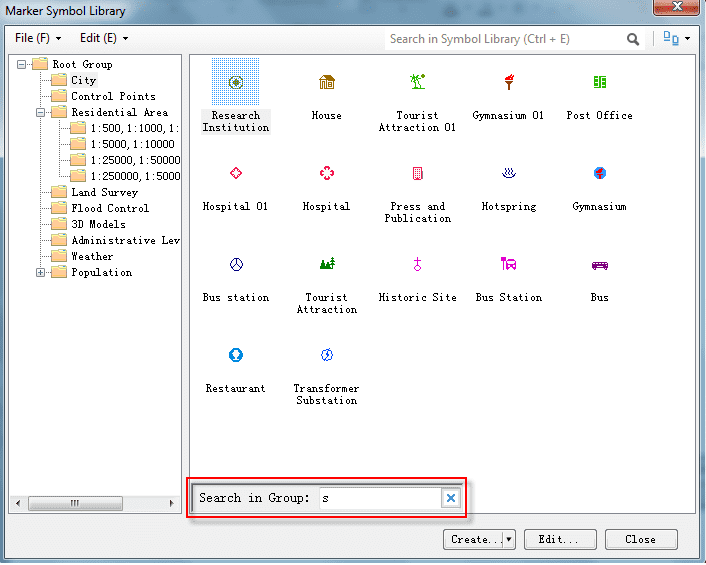The image size is (706, 565).
Task: Click the Close button
Action: coord(640,539)
